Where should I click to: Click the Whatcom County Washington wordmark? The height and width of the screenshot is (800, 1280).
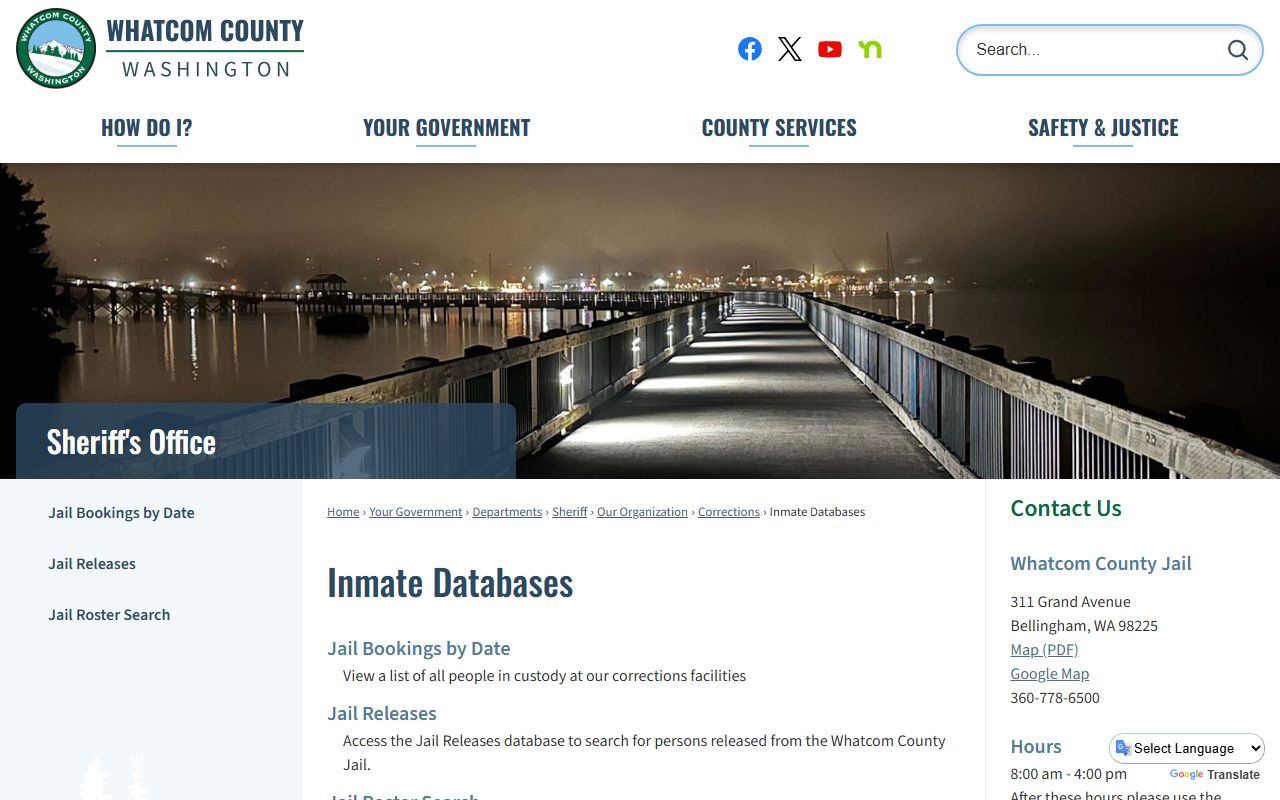(x=205, y=48)
